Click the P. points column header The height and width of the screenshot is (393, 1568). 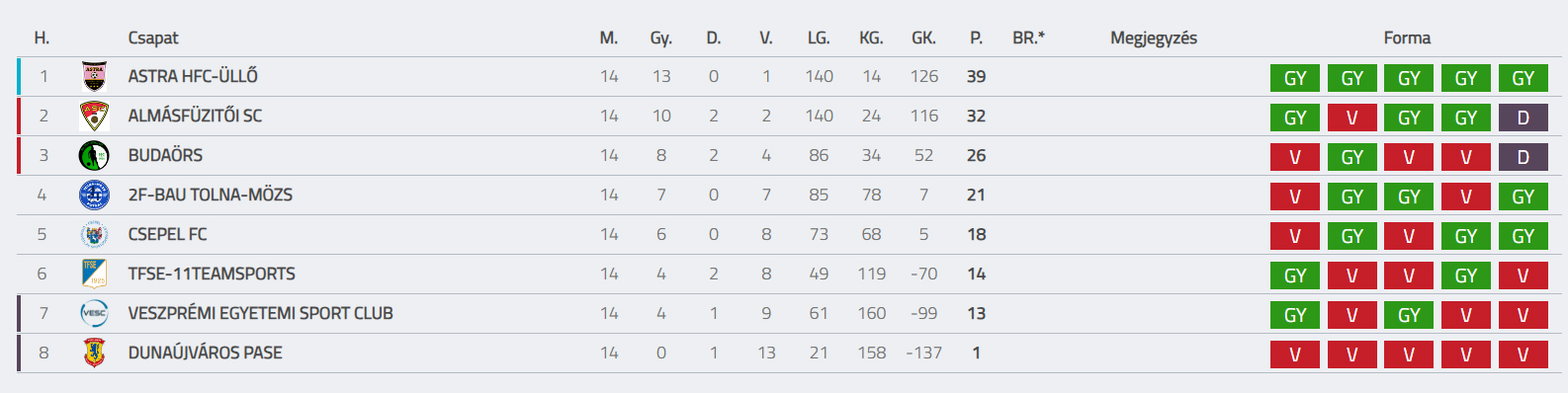[976, 38]
